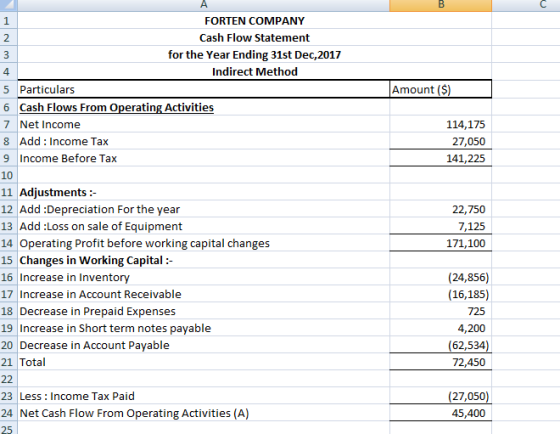Click 'Increase in Inventory' label cell
Screen dimensions: 560x434
(x=204, y=277)
